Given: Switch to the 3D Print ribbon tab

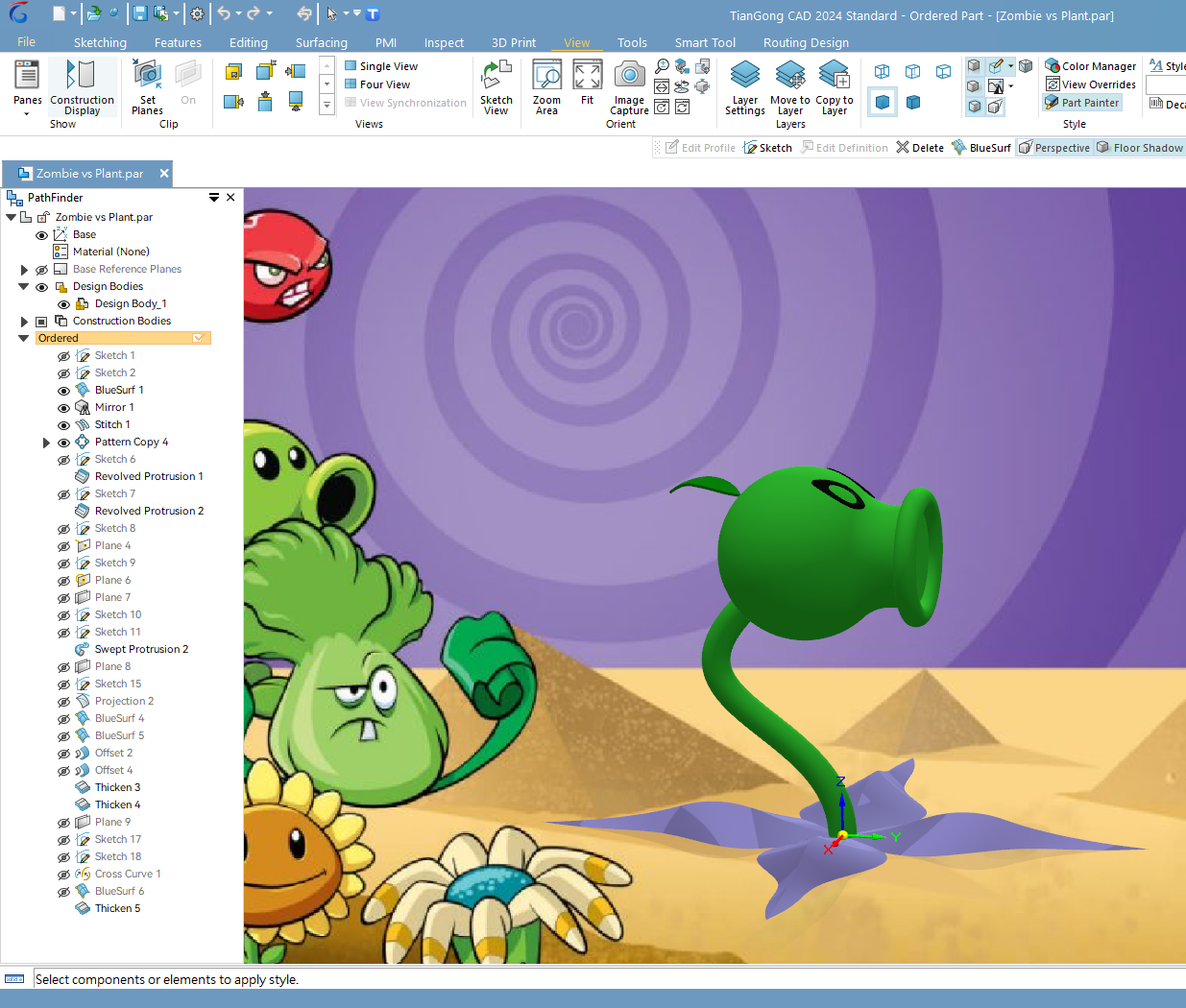Looking at the screenshot, I should pyautogui.click(x=514, y=42).
